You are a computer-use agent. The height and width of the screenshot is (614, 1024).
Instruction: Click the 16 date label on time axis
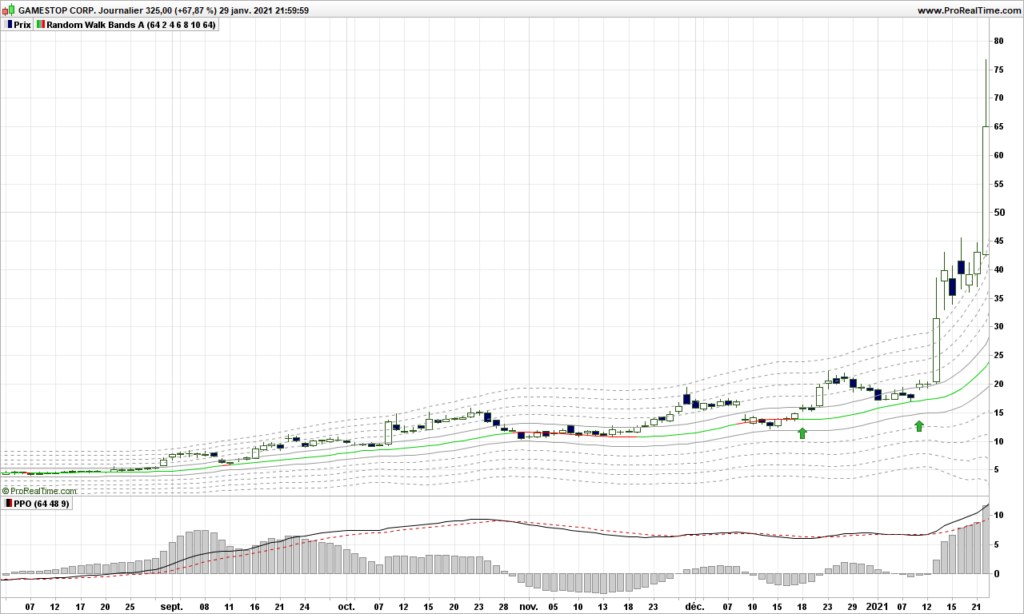coord(254,607)
